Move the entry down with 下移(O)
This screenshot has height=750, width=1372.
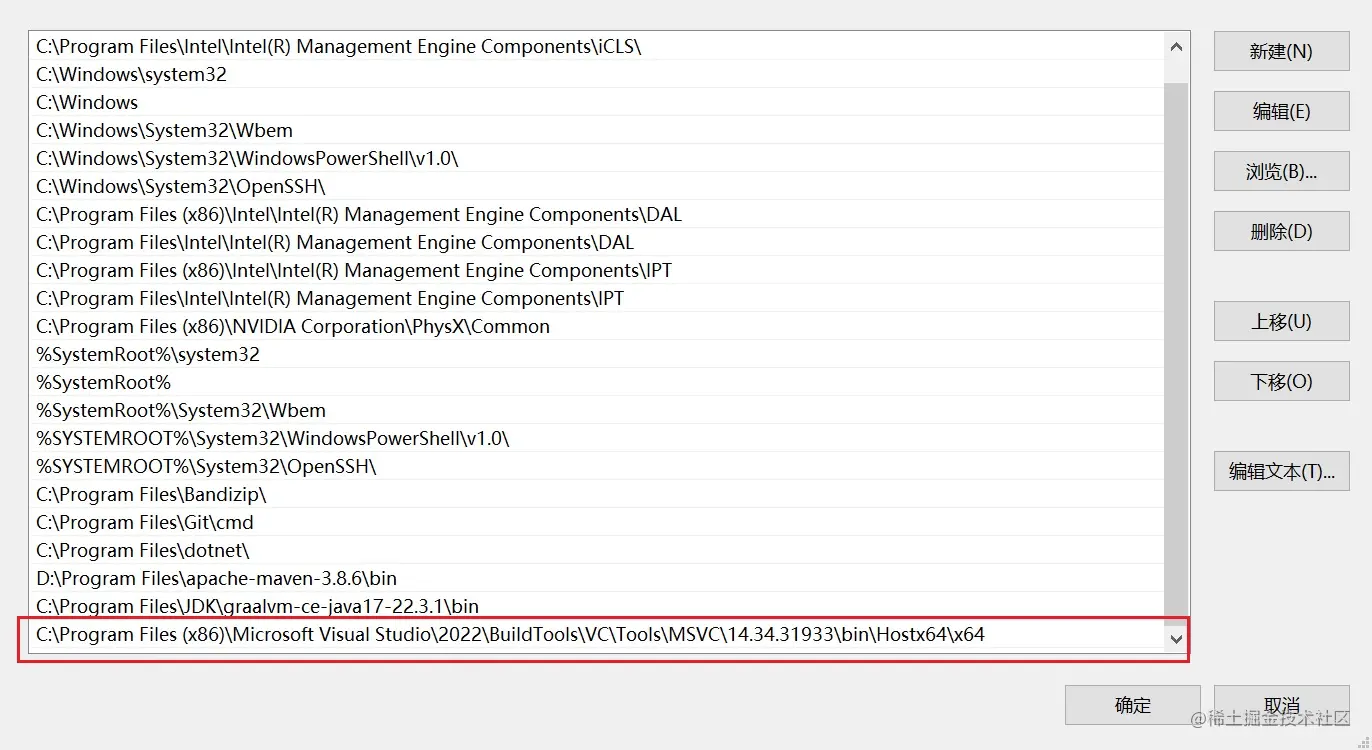pos(1281,381)
